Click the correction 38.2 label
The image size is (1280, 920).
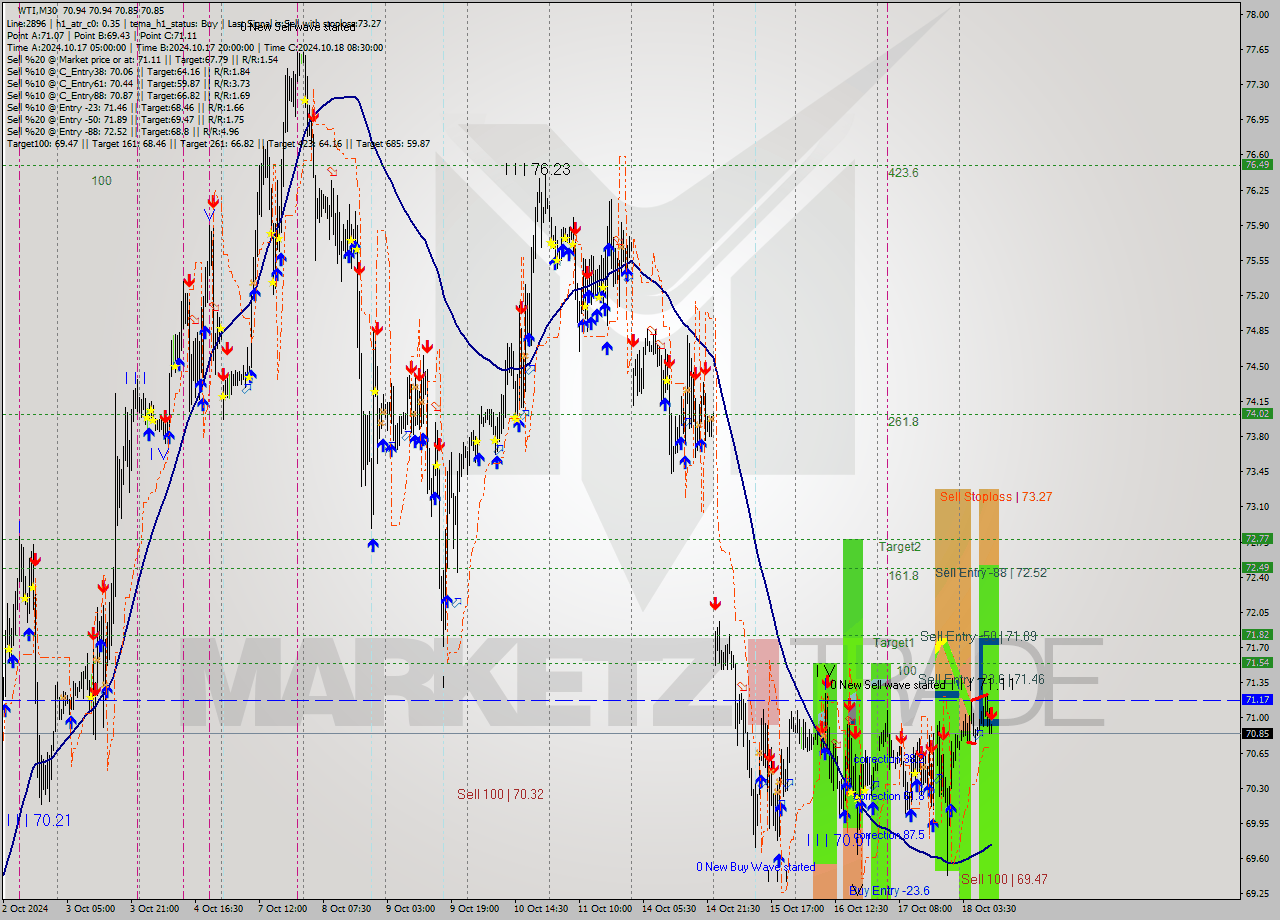tap(888, 760)
